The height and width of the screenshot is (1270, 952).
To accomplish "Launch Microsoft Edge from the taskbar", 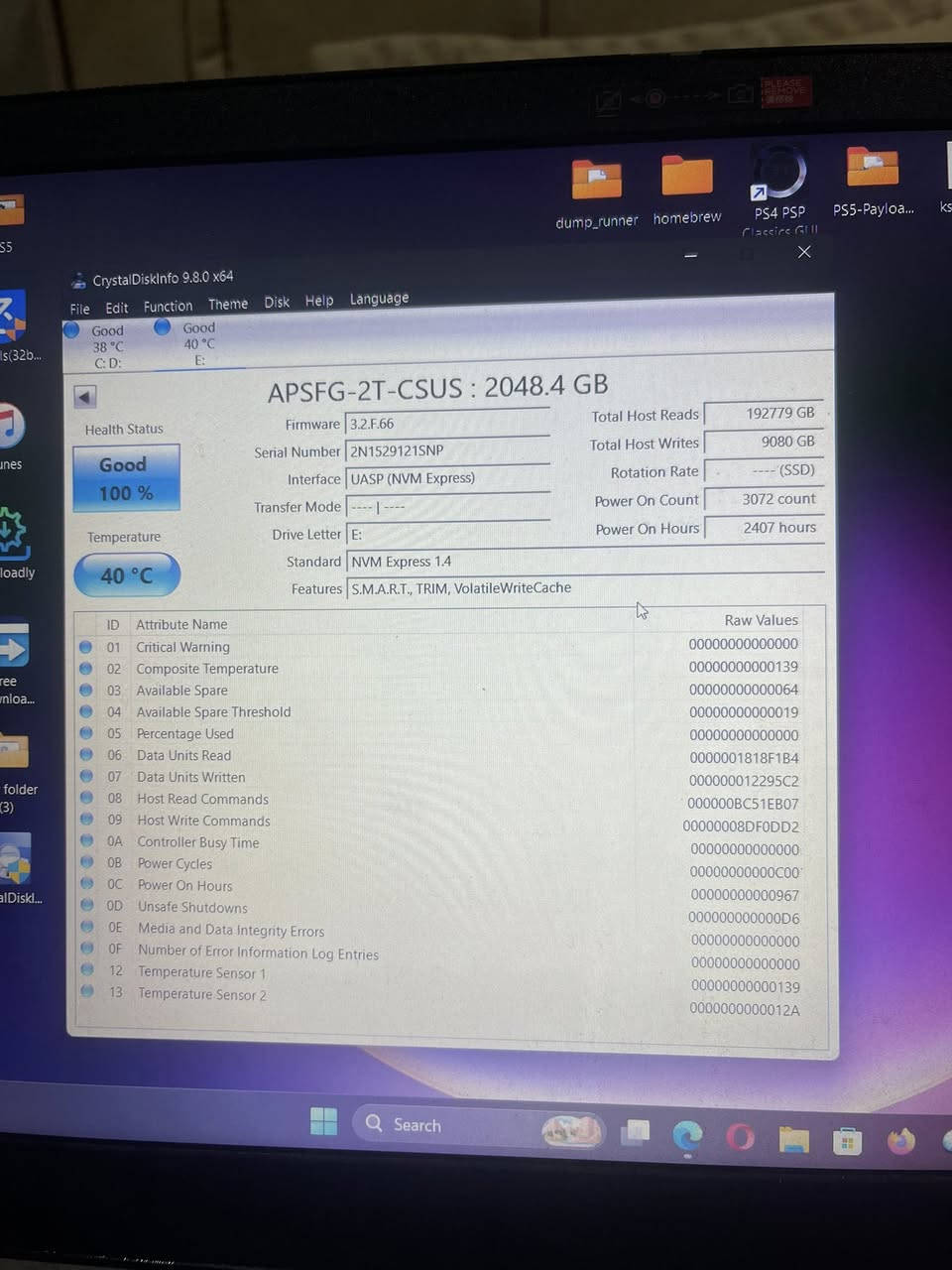I will [687, 1135].
